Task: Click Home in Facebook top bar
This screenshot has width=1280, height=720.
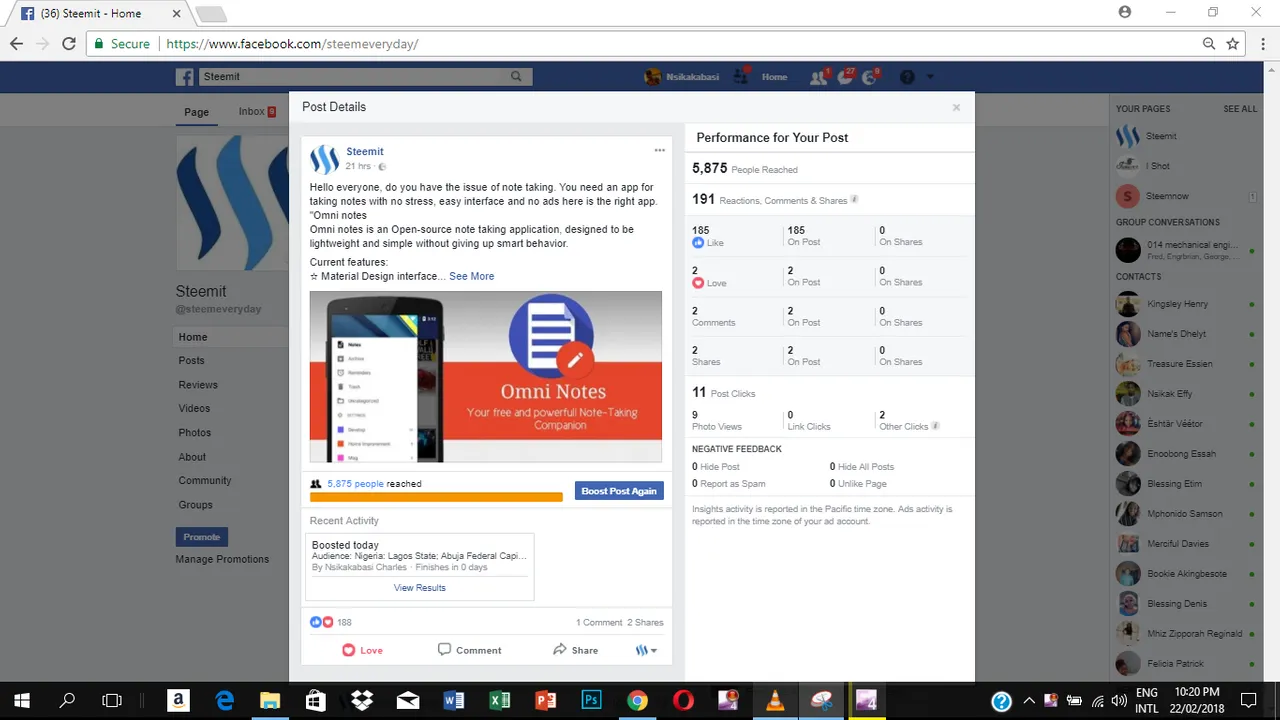Action: 774,76
